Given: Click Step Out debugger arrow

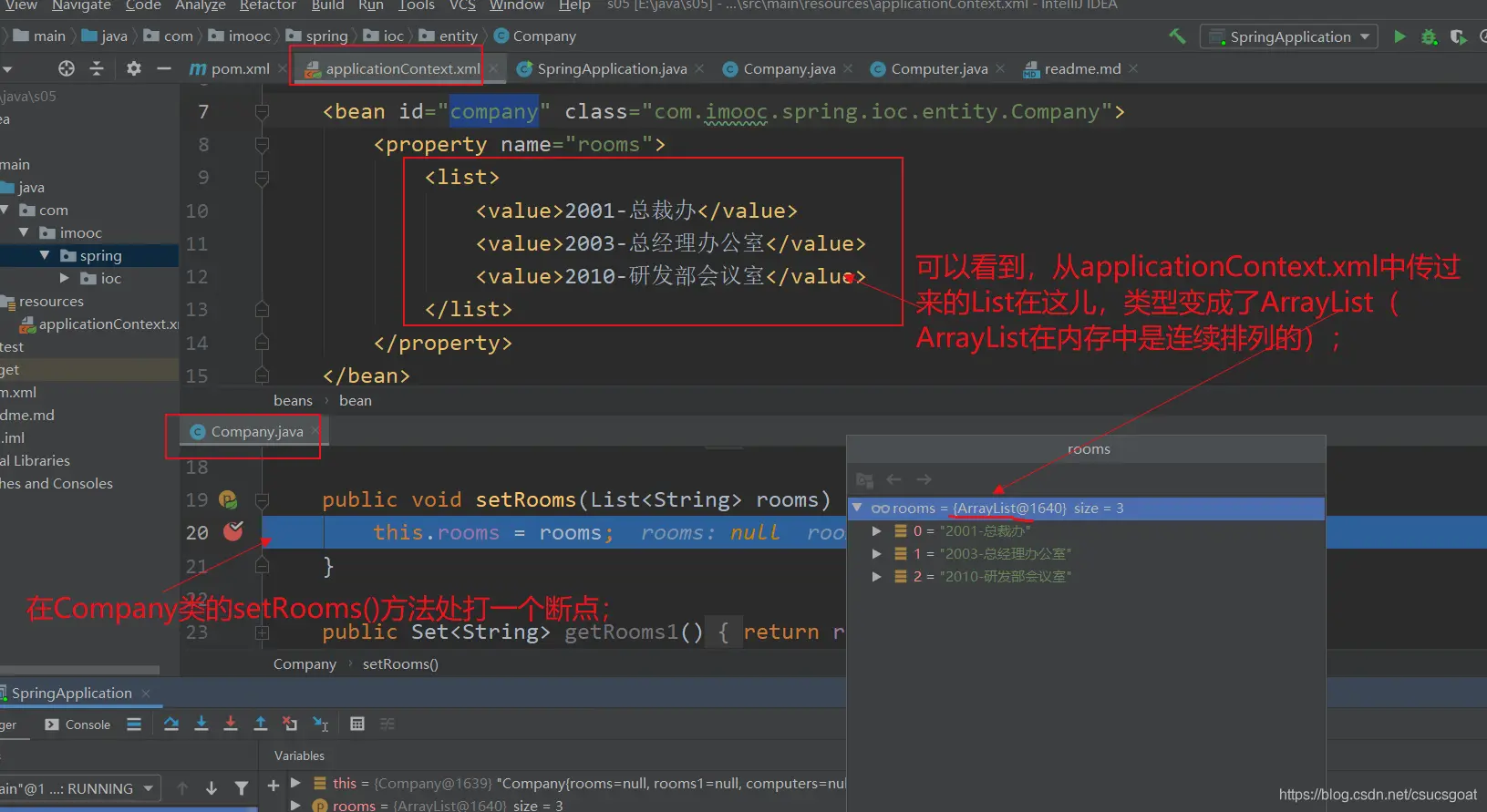Looking at the screenshot, I should pos(261,724).
